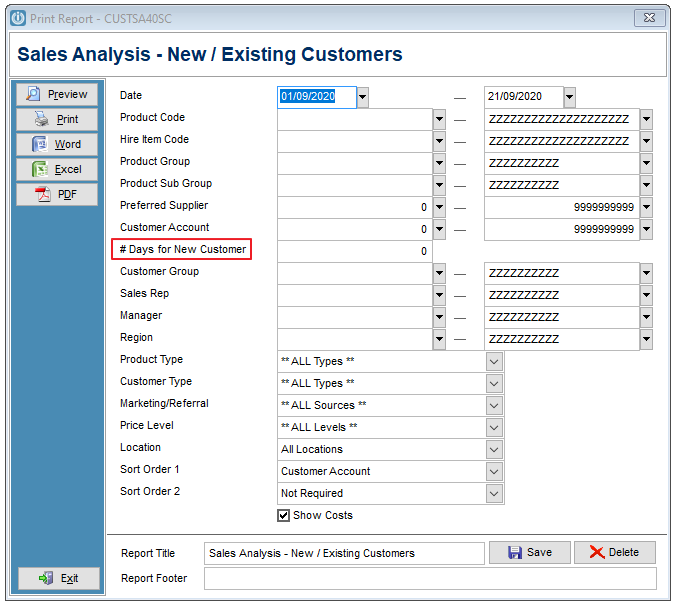Viewport: 675px width, 605px height.
Task: Expand the Marketing/Referral sources combo box
Action: click(x=494, y=406)
